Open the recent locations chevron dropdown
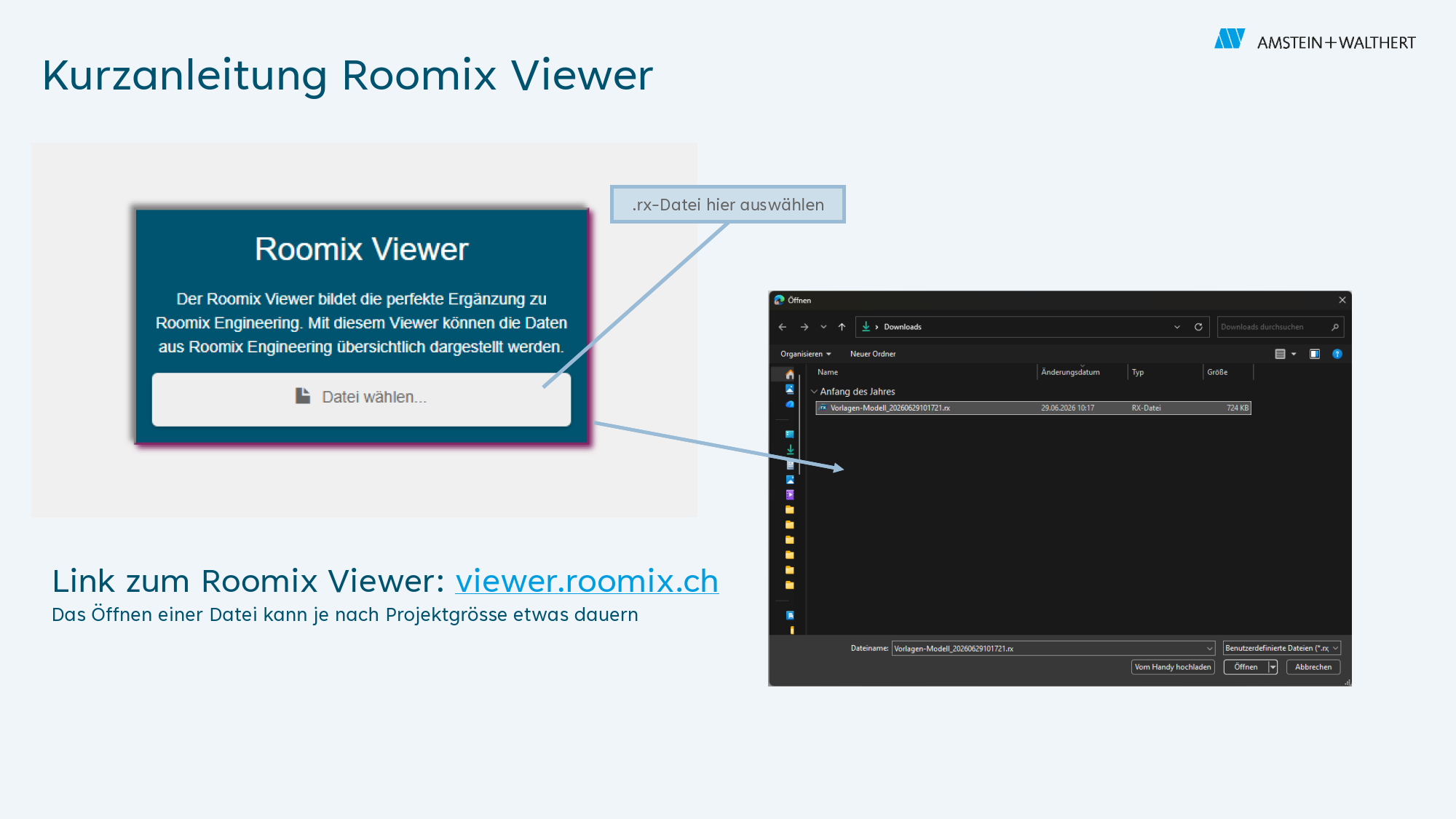This screenshot has width=1456, height=819. click(823, 327)
